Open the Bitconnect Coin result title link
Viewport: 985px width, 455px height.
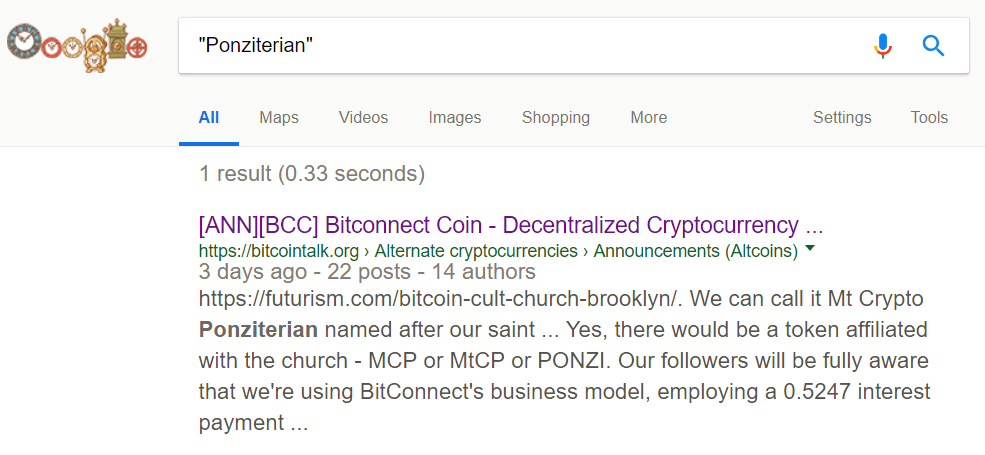point(511,225)
